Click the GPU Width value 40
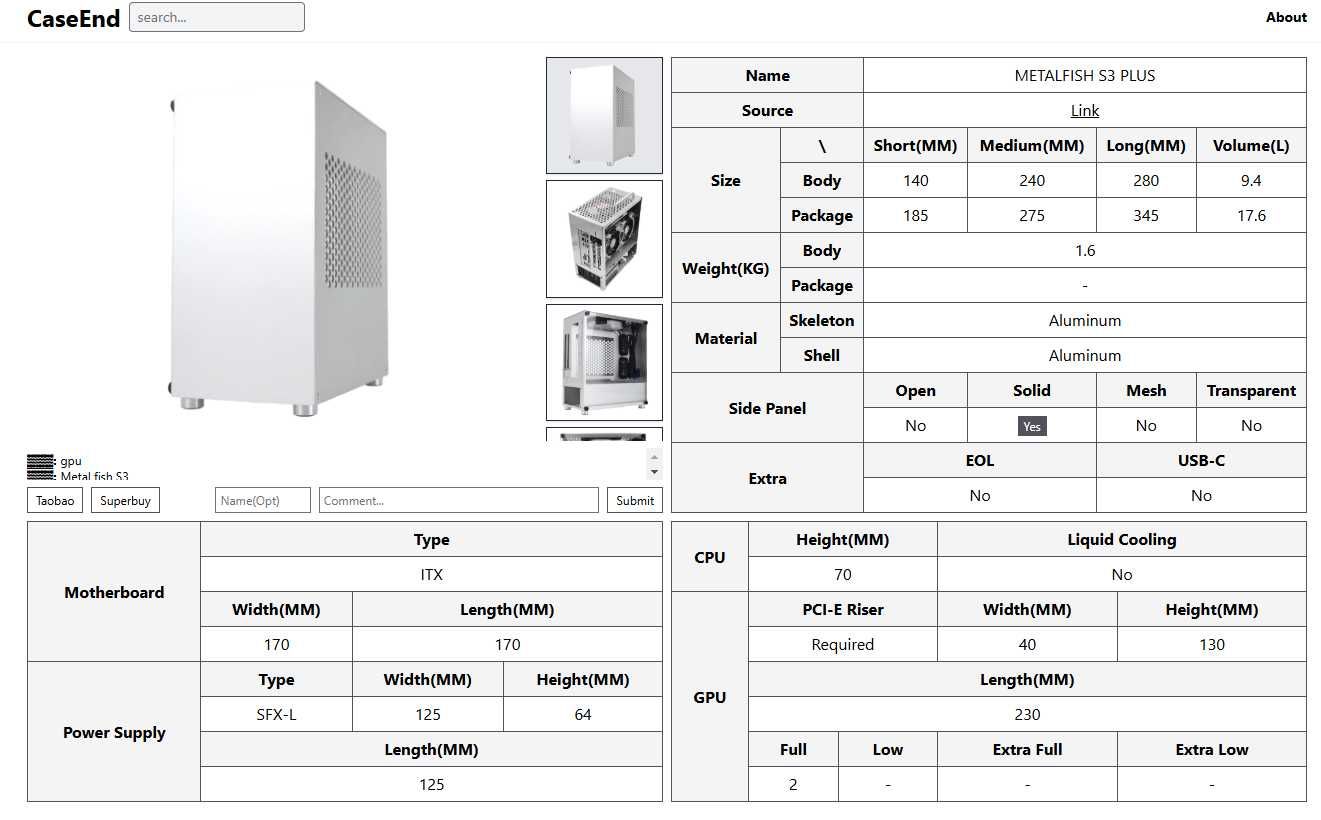This screenshot has width=1321, height=820. [1027, 644]
